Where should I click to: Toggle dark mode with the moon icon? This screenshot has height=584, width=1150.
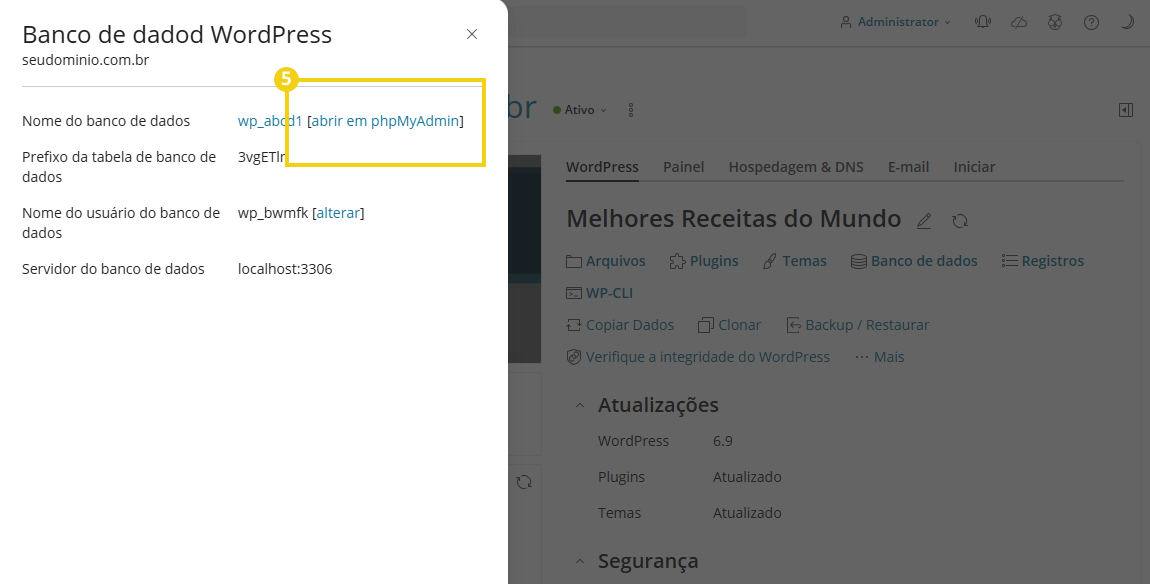click(1127, 21)
